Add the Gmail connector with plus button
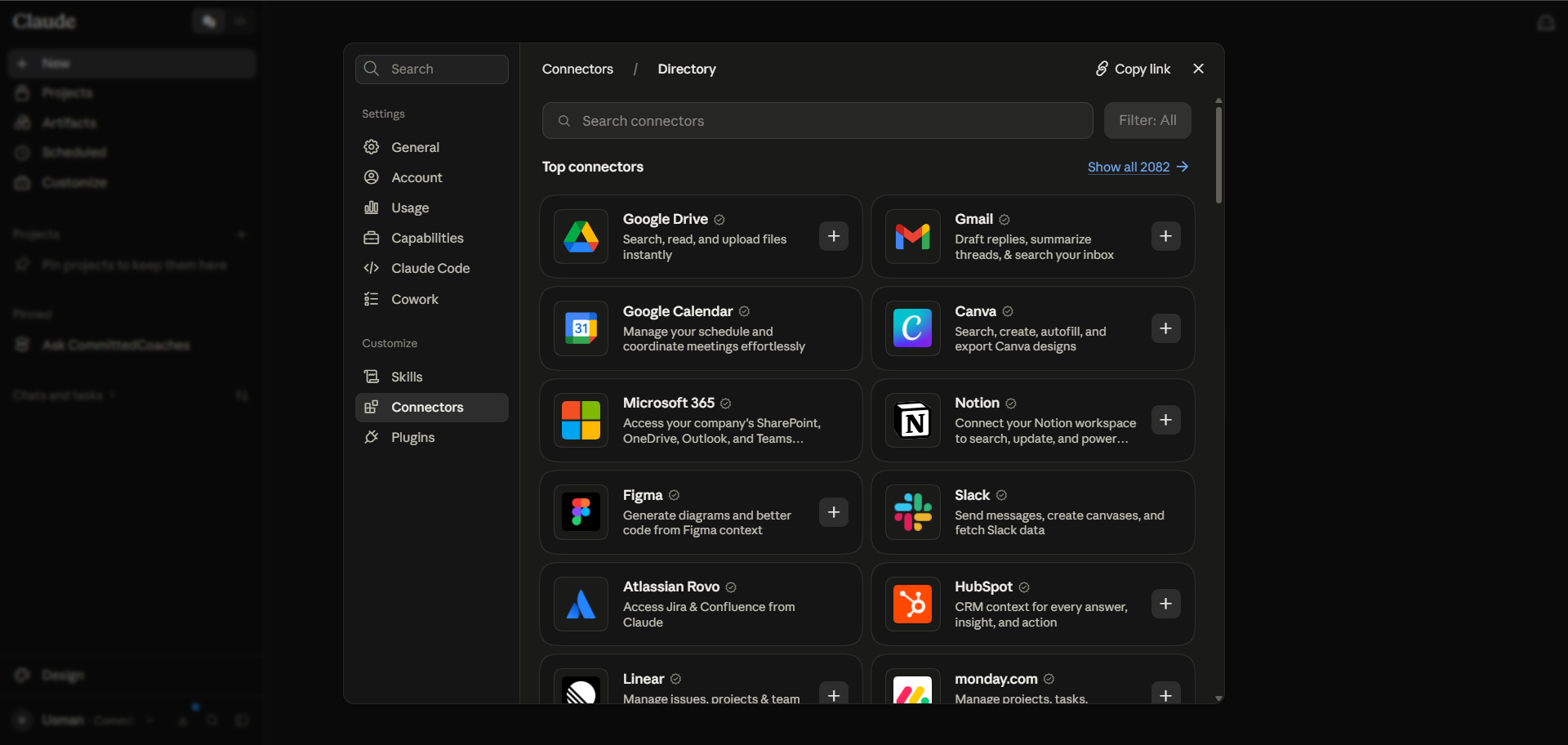 point(1166,236)
